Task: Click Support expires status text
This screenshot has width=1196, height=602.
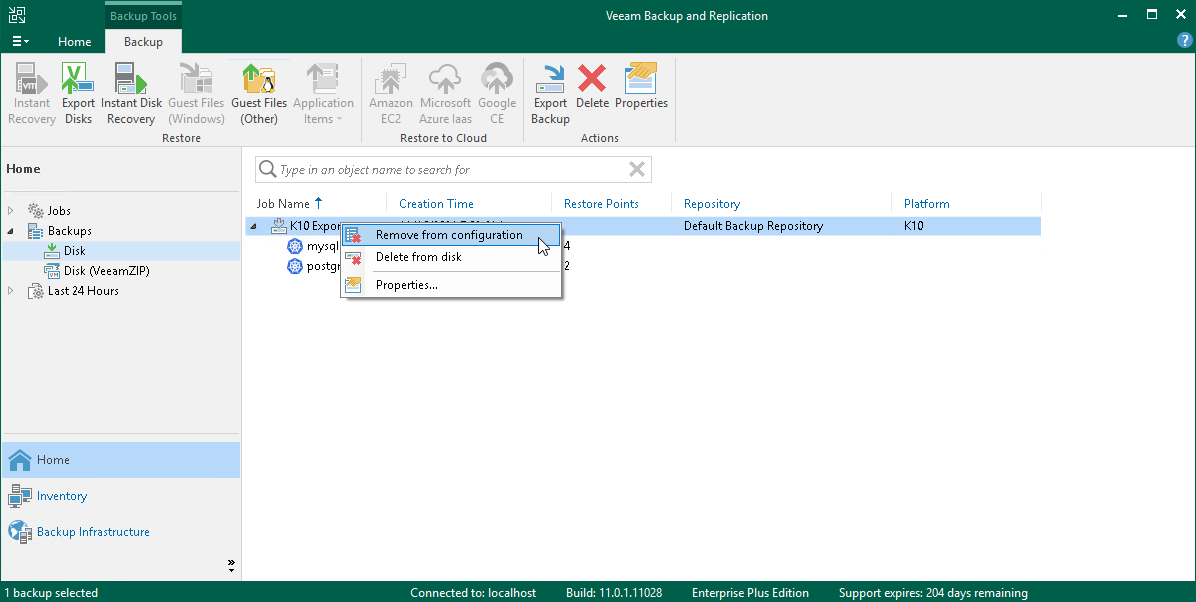Action: pyautogui.click(x=933, y=593)
